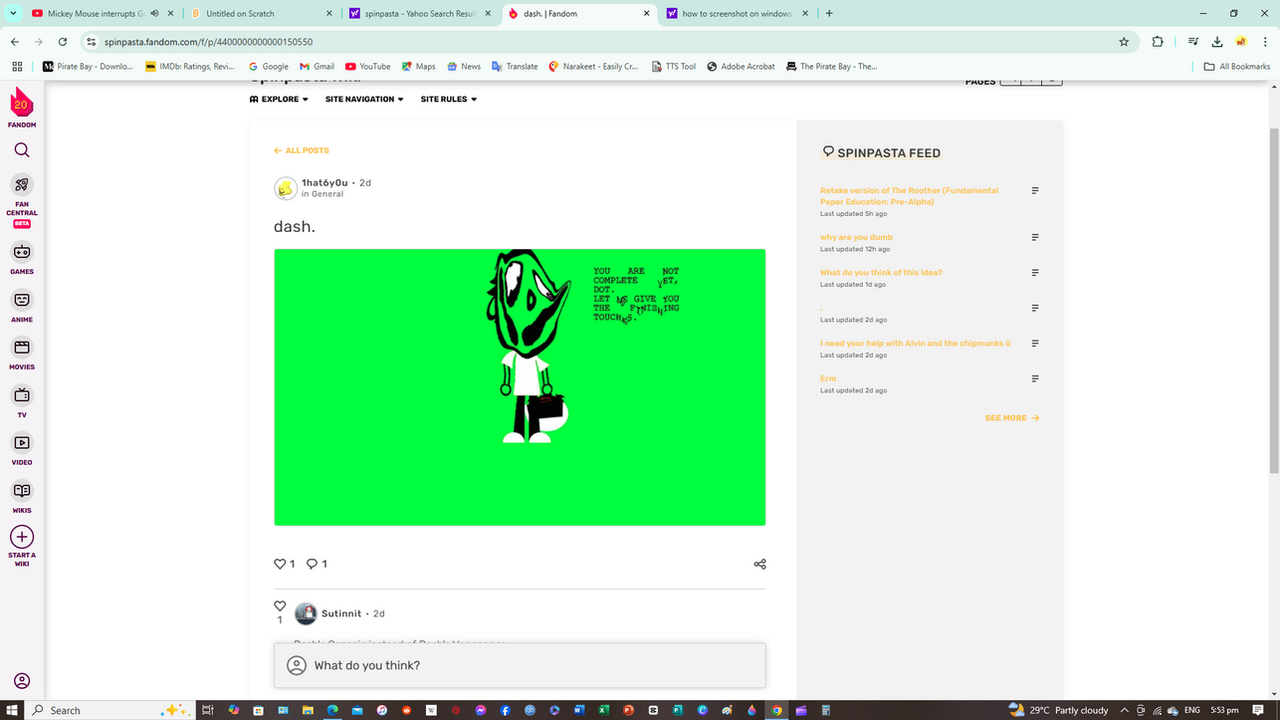Open the Anime section icon

(22, 300)
